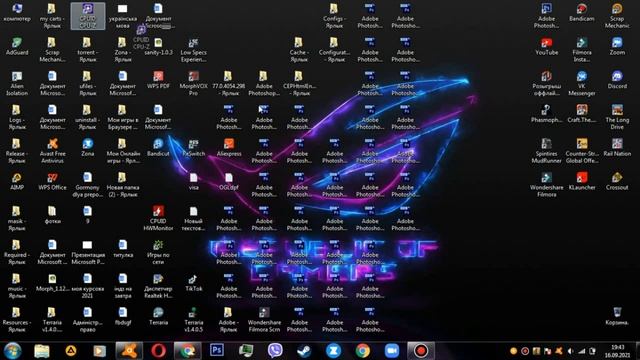Open the Avast icon in the taskbar
The width and height of the screenshot is (640, 360).
pos(129,351)
